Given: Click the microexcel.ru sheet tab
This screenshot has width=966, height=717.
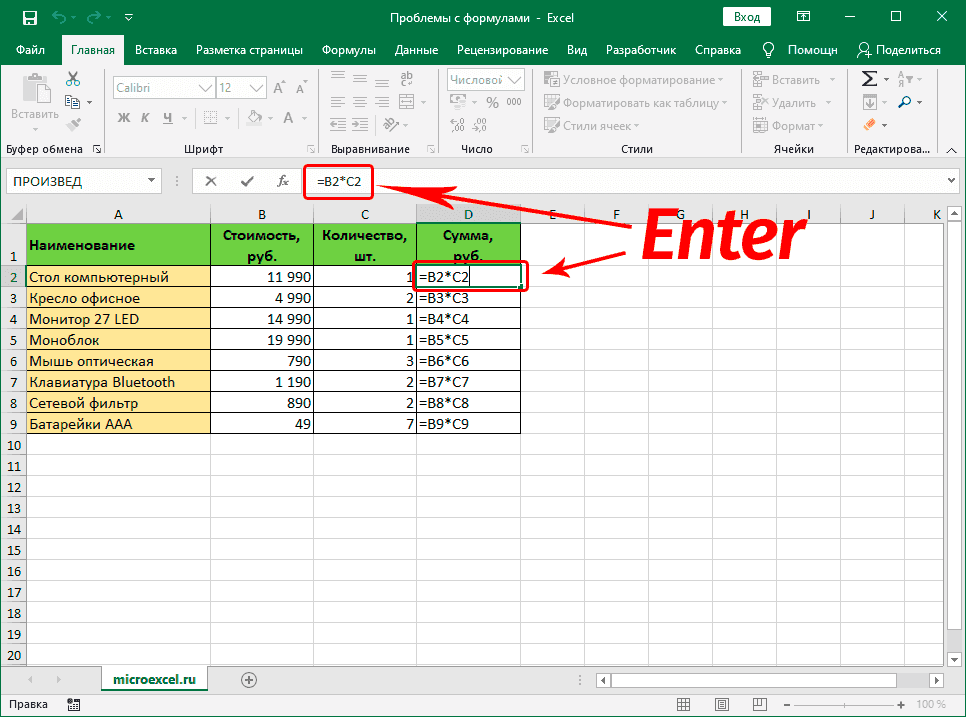Looking at the screenshot, I should coord(154,678).
